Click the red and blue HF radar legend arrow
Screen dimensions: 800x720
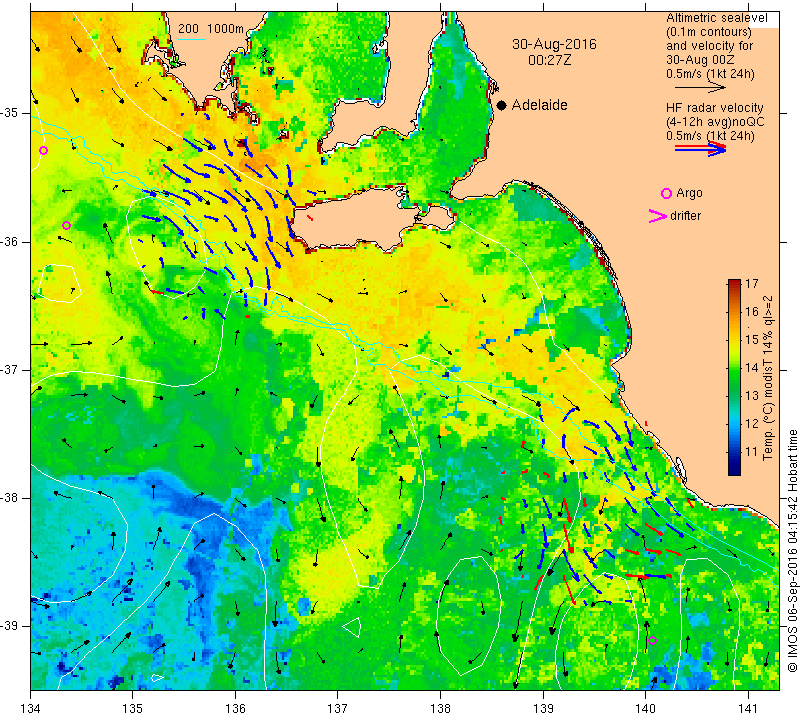[700, 148]
